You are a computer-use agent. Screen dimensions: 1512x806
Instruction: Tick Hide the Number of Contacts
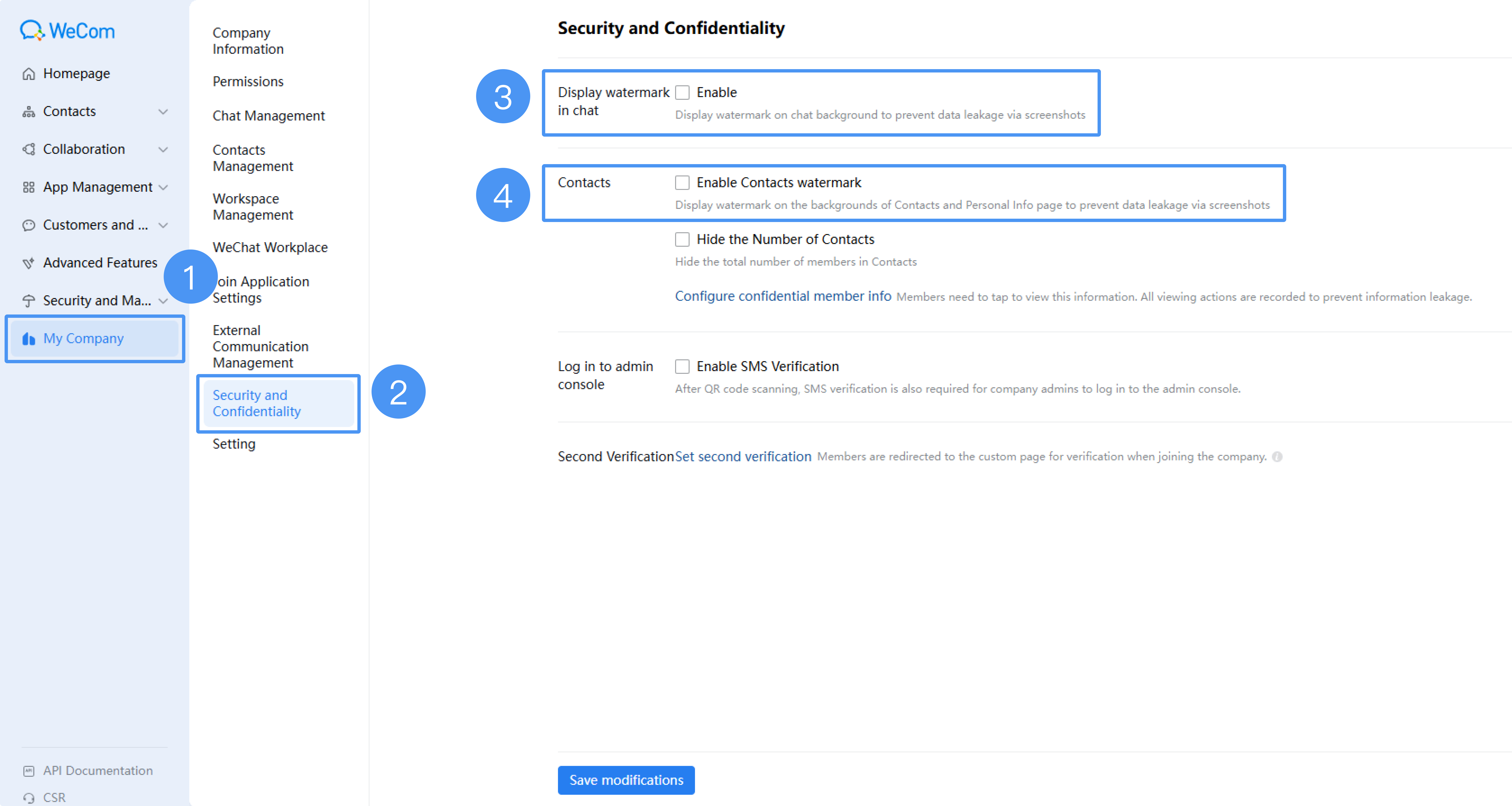click(x=682, y=240)
